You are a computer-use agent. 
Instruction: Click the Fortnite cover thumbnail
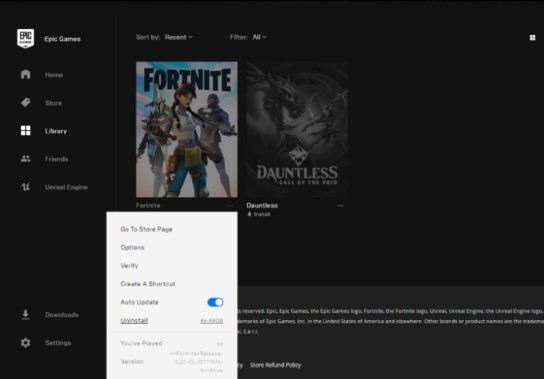(187, 129)
